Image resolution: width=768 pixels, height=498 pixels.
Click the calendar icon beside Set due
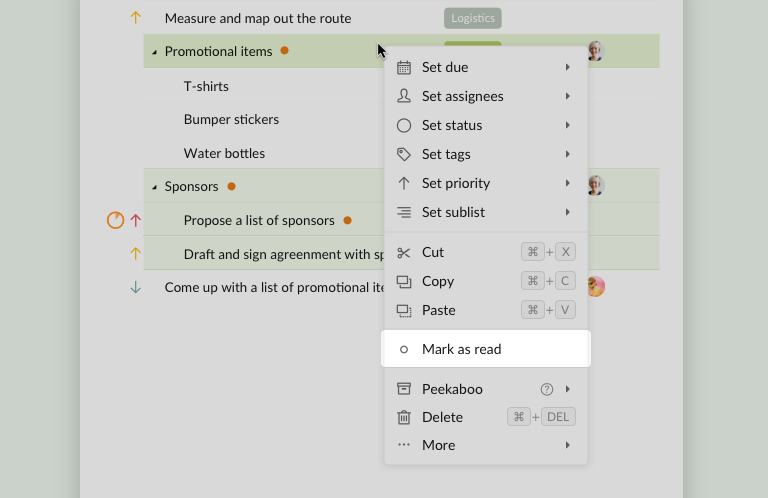pos(404,68)
